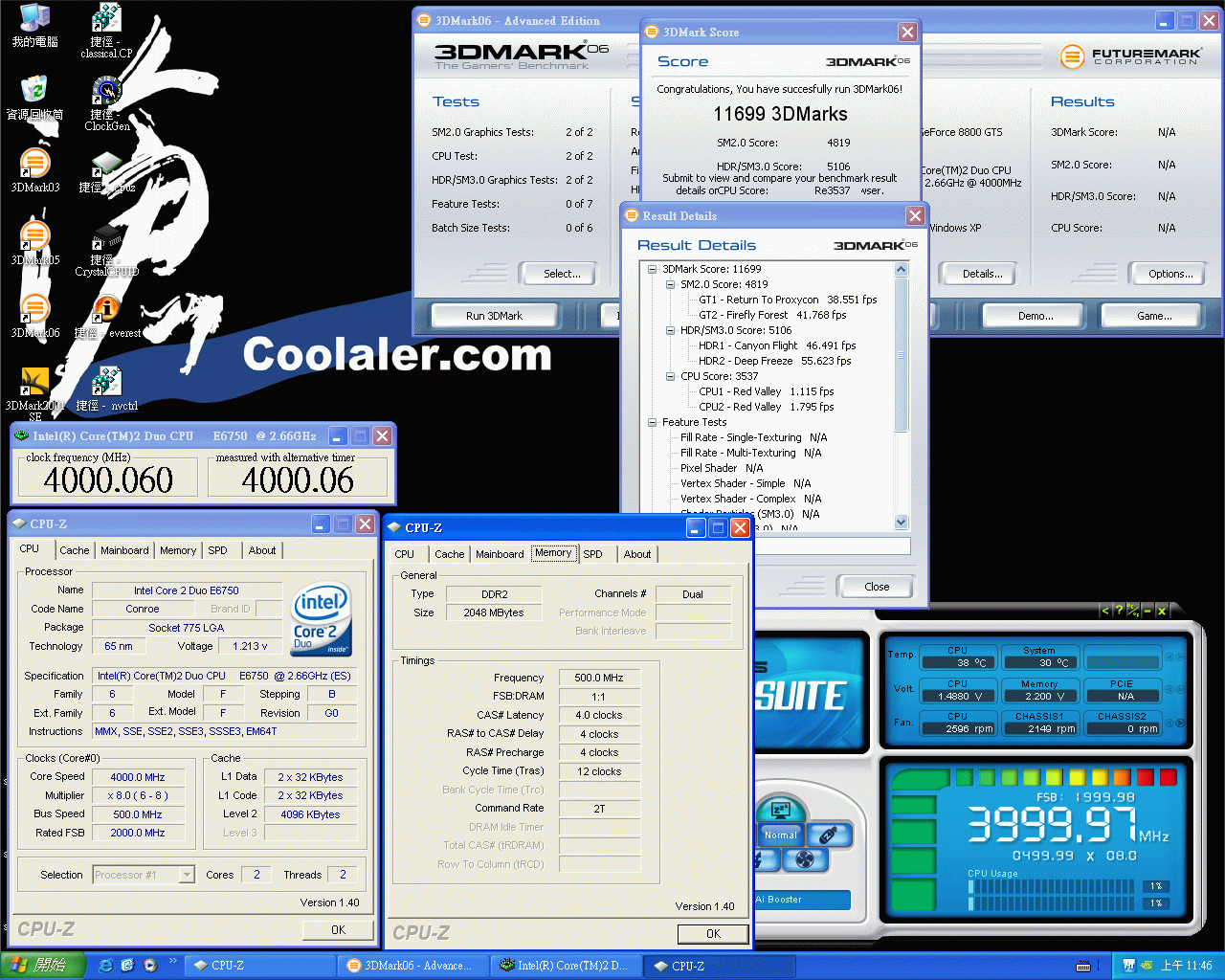Switch to Mainboard tab in left CPU-Z window
The height and width of the screenshot is (980, 1225).
[124, 550]
